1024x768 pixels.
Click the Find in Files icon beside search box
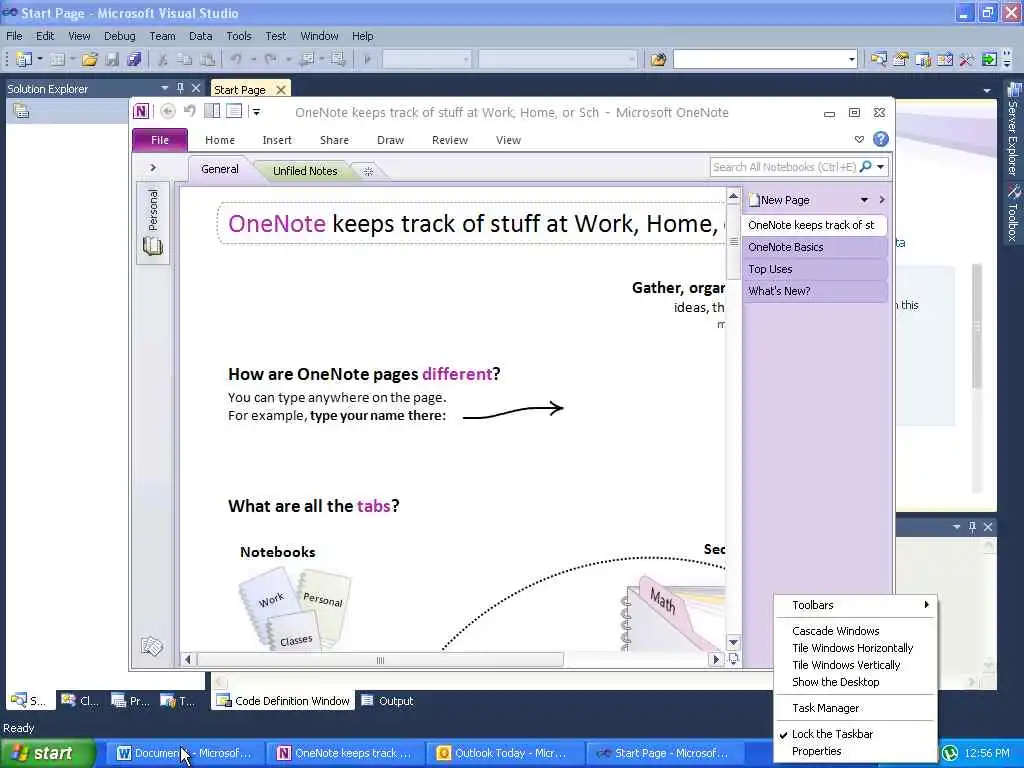(658, 59)
